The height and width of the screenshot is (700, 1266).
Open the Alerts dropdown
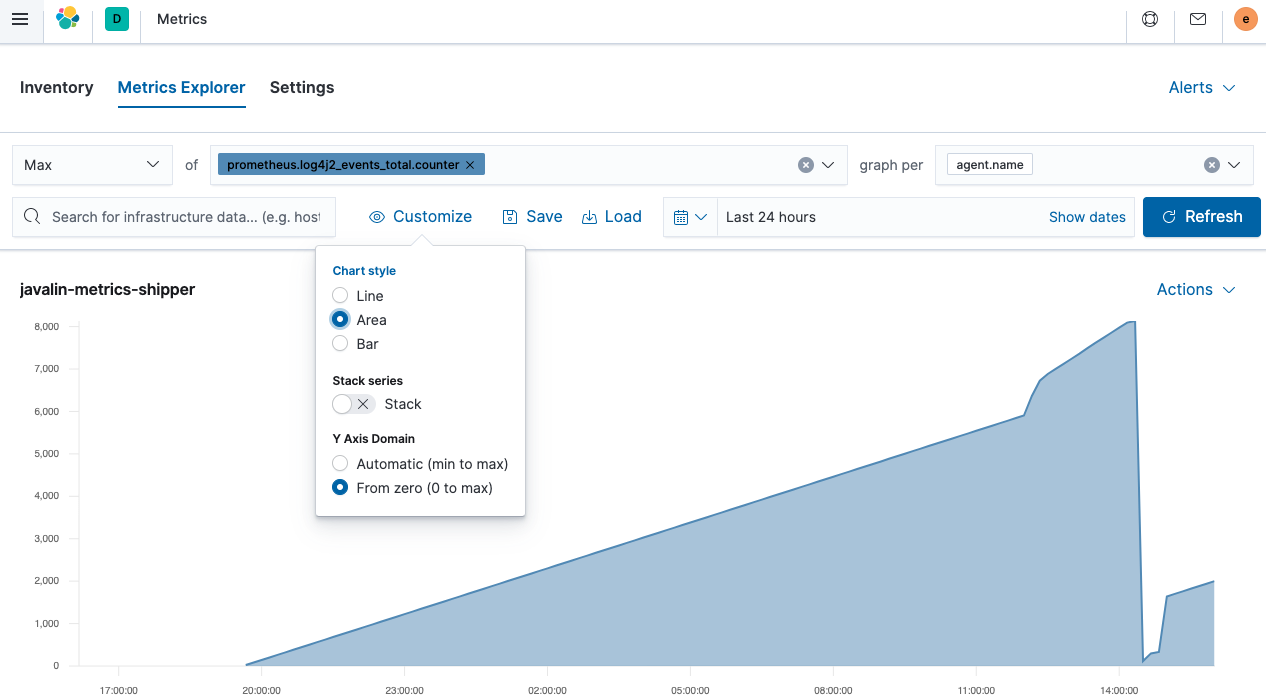[x=1201, y=87]
